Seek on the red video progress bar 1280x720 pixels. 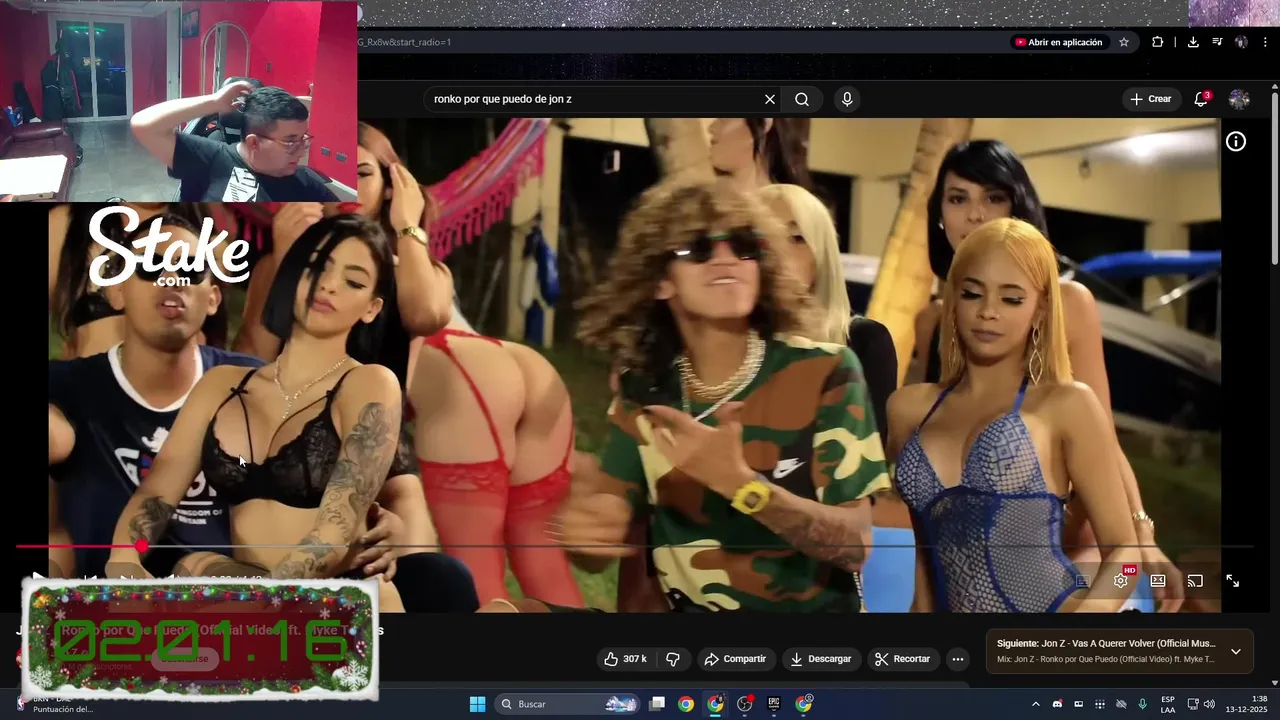(x=634, y=546)
